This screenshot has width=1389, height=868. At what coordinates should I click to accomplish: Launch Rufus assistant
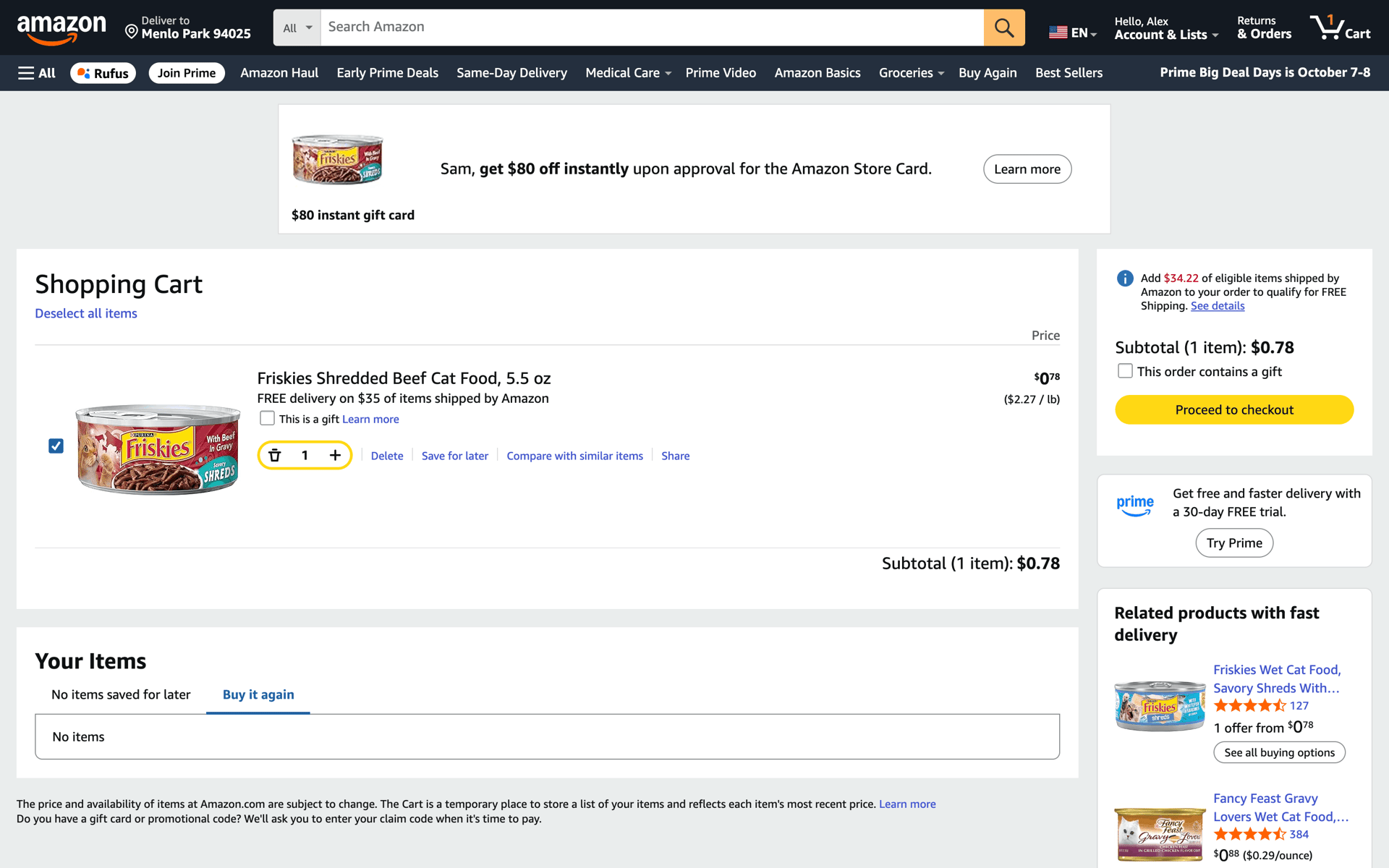tap(103, 73)
